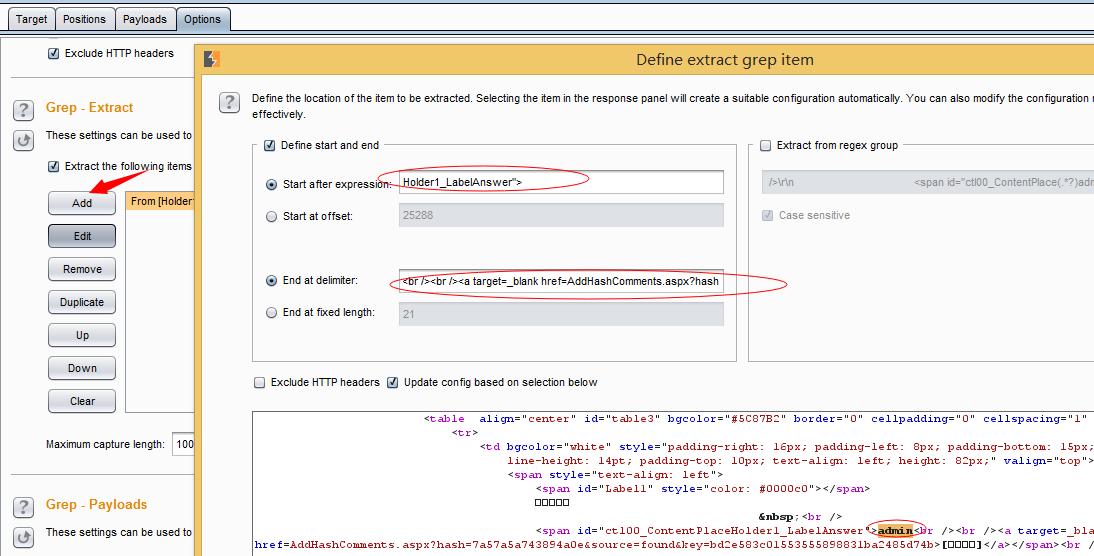Screen dimensions: 1094x556
Task: Click the Grep - Payloads help icon
Action: pyautogui.click(x=24, y=506)
